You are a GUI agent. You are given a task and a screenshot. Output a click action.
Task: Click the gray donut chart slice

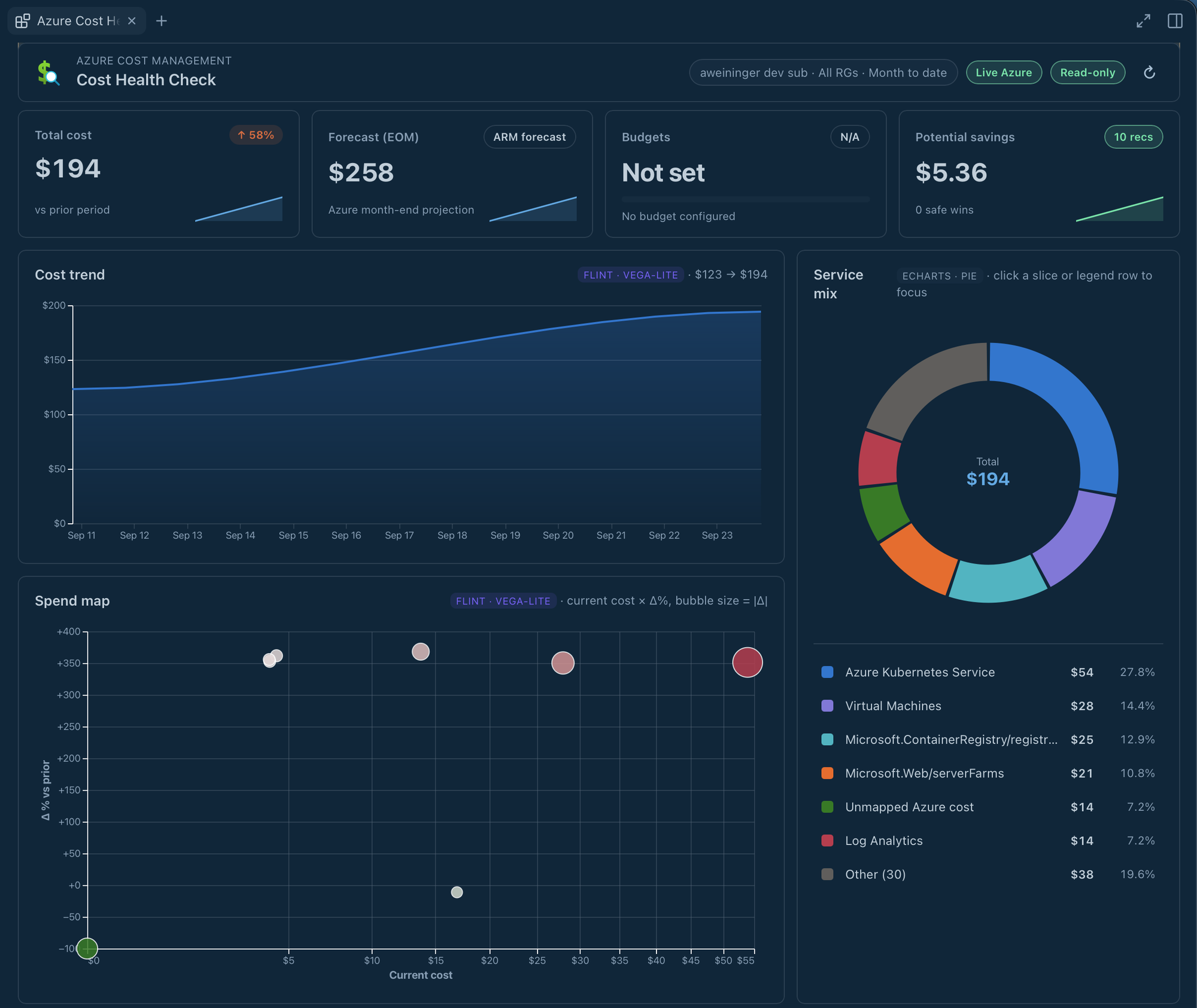(x=925, y=383)
